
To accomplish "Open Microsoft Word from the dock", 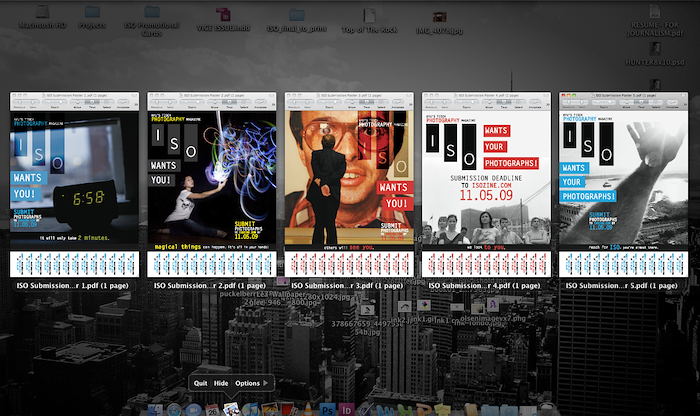I will click(384, 410).
